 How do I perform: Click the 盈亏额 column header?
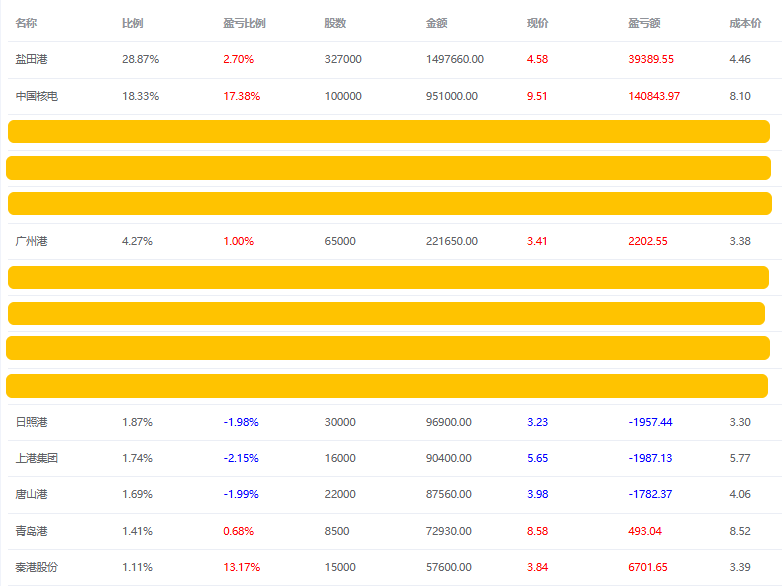tap(644, 23)
